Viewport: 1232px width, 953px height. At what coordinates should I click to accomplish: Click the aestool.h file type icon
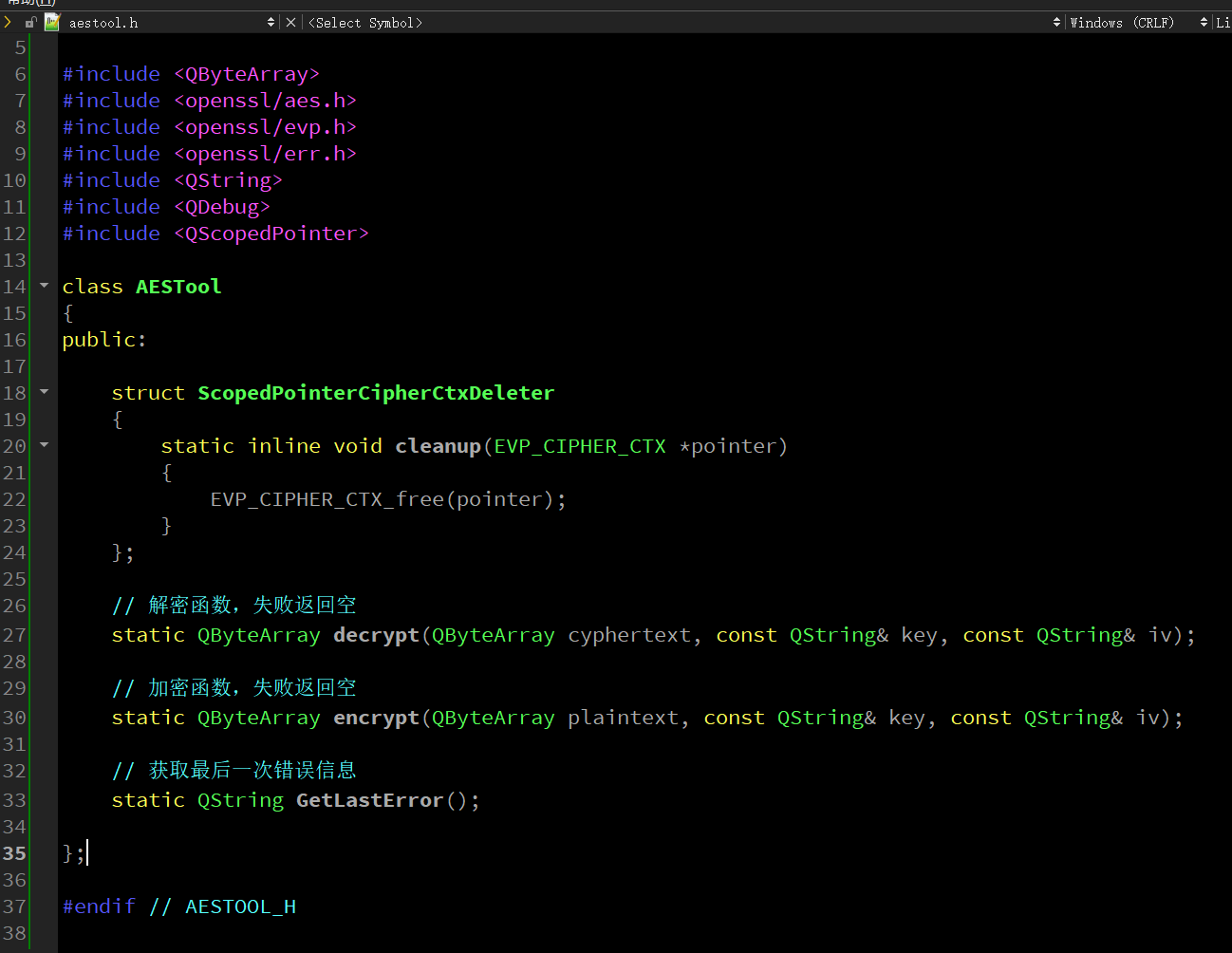pyautogui.click(x=52, y=22)
